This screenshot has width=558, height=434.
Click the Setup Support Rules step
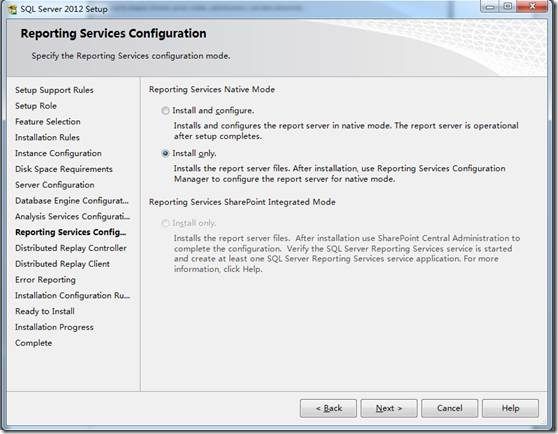pyautogui.click(x=54, y=90)
